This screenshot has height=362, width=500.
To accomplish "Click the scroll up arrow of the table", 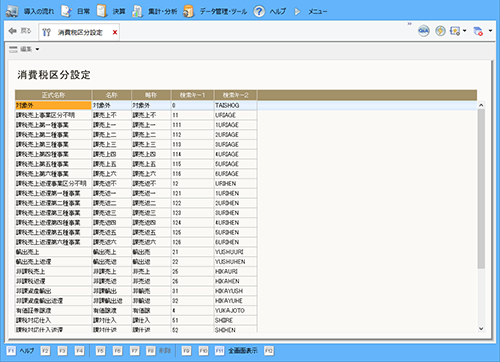I will [x=481, y=105].
